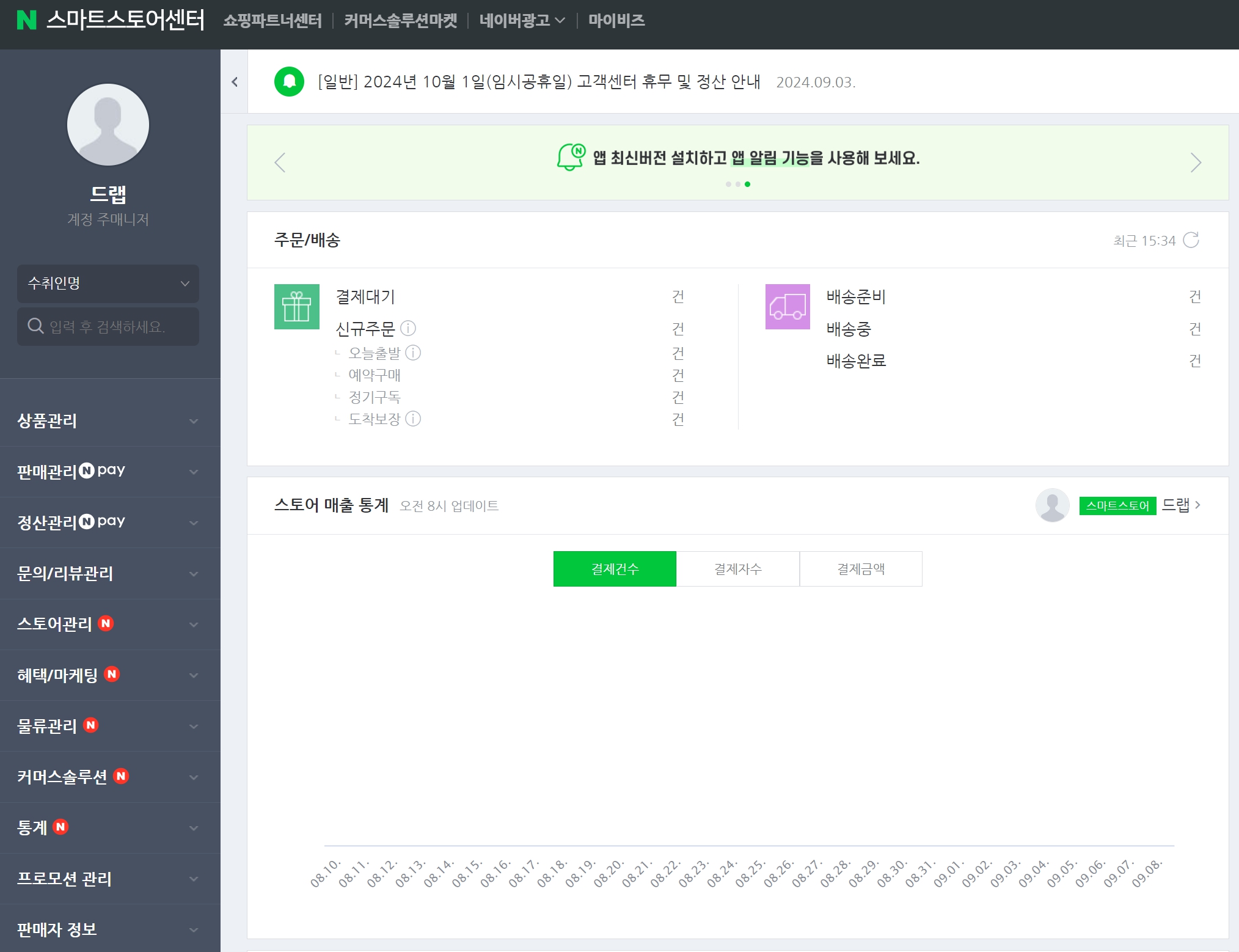Click the search magnifier icon
Image resolution: width=1239 pixels, height=952 pixels.
coord(35,326)
